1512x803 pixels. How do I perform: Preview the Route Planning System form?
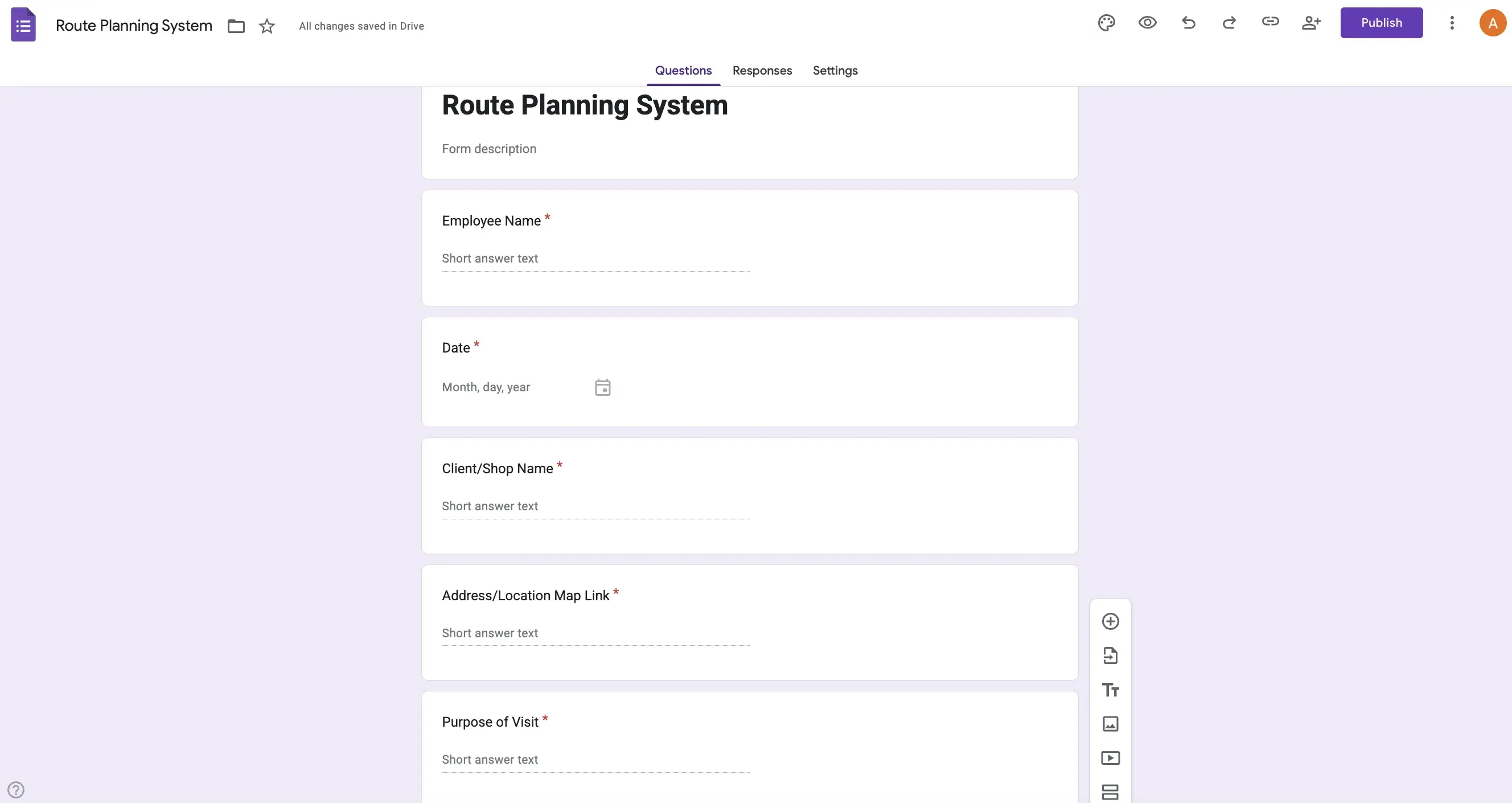click(x=1148, y=23)
